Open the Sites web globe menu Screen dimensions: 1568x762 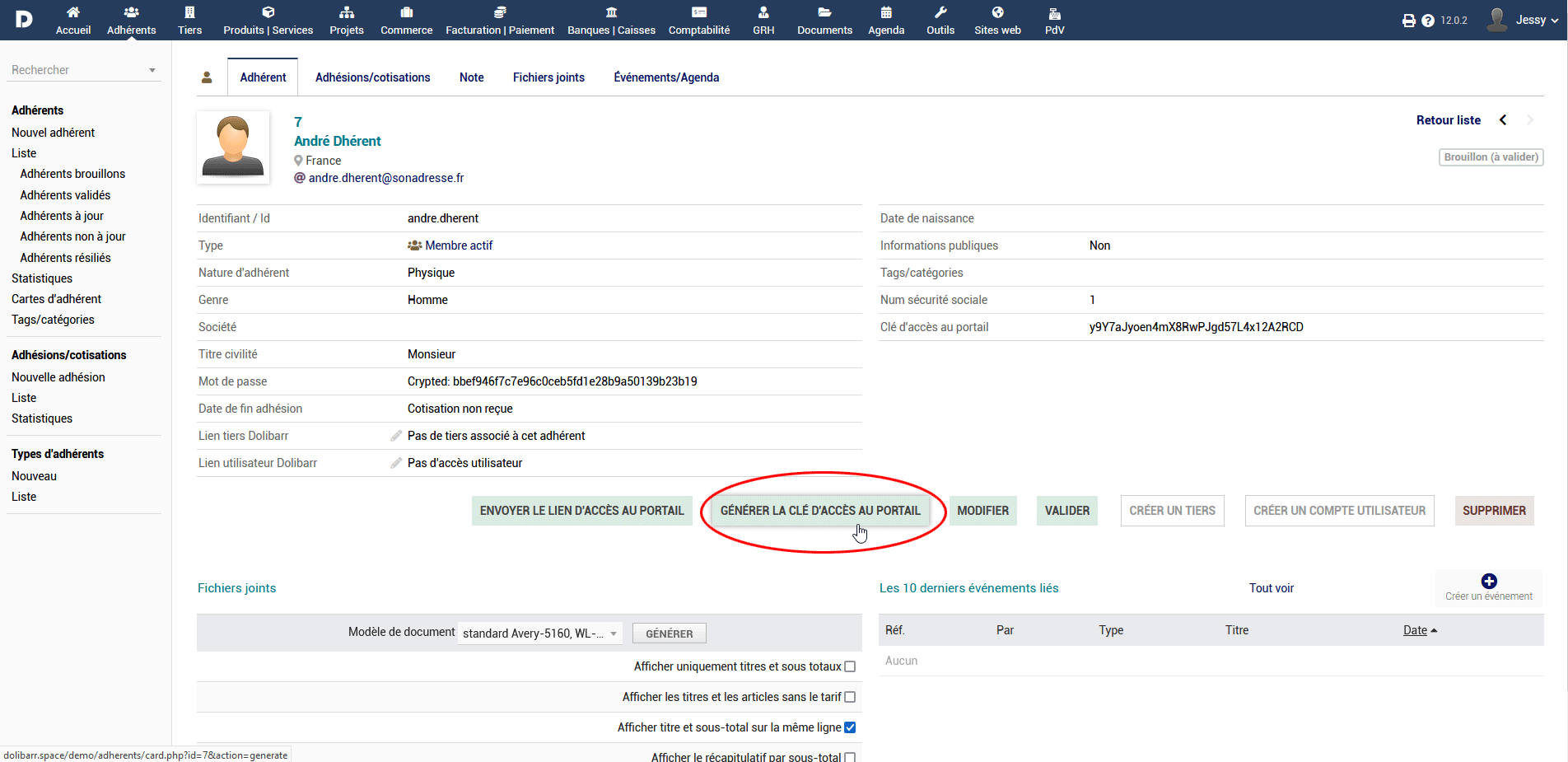click(996, 20)
